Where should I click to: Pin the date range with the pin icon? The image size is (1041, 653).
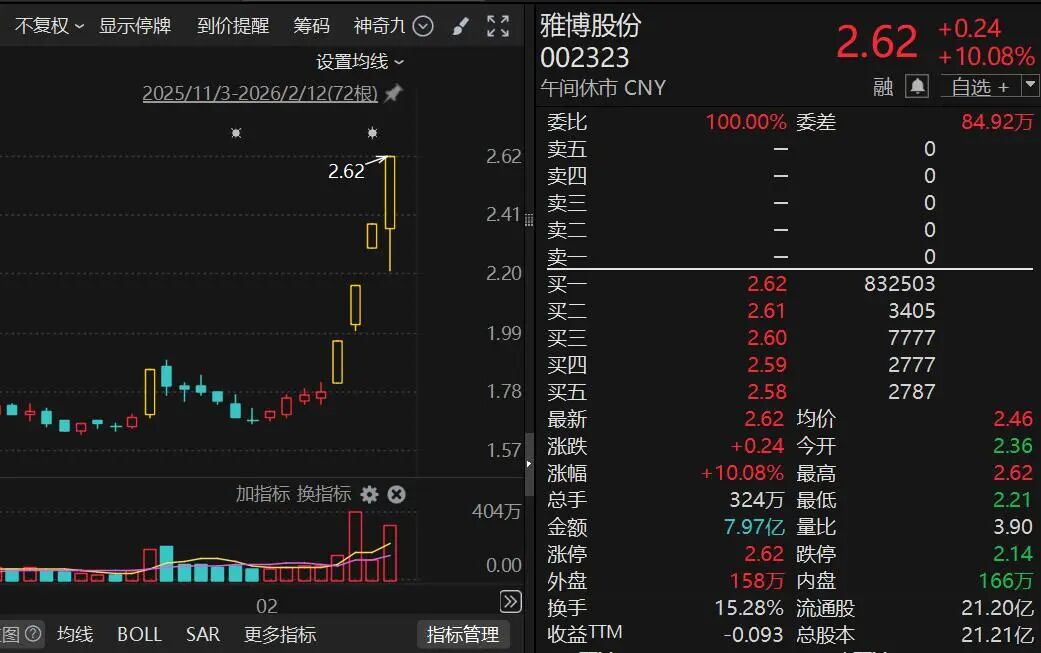click(391, 93)
